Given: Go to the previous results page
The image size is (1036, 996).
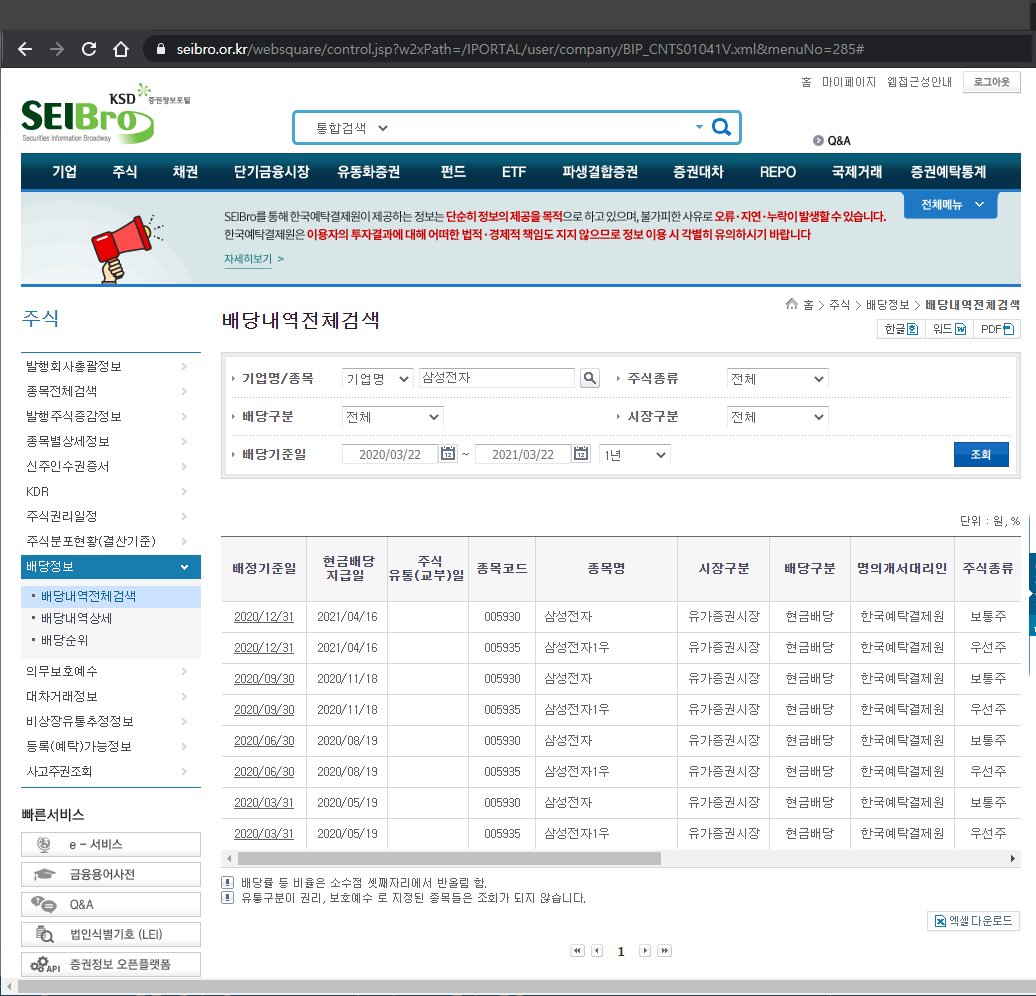Looking at the screenshot, I should click(x=597, y=950).
